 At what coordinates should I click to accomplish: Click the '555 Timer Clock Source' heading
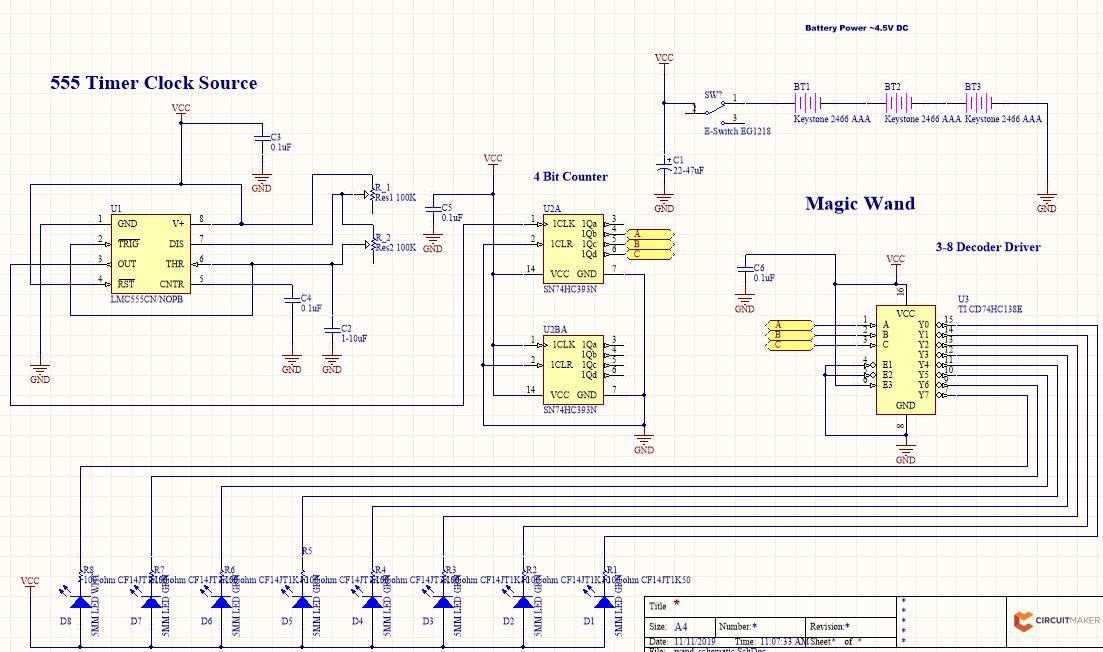(x=153, y=83)
